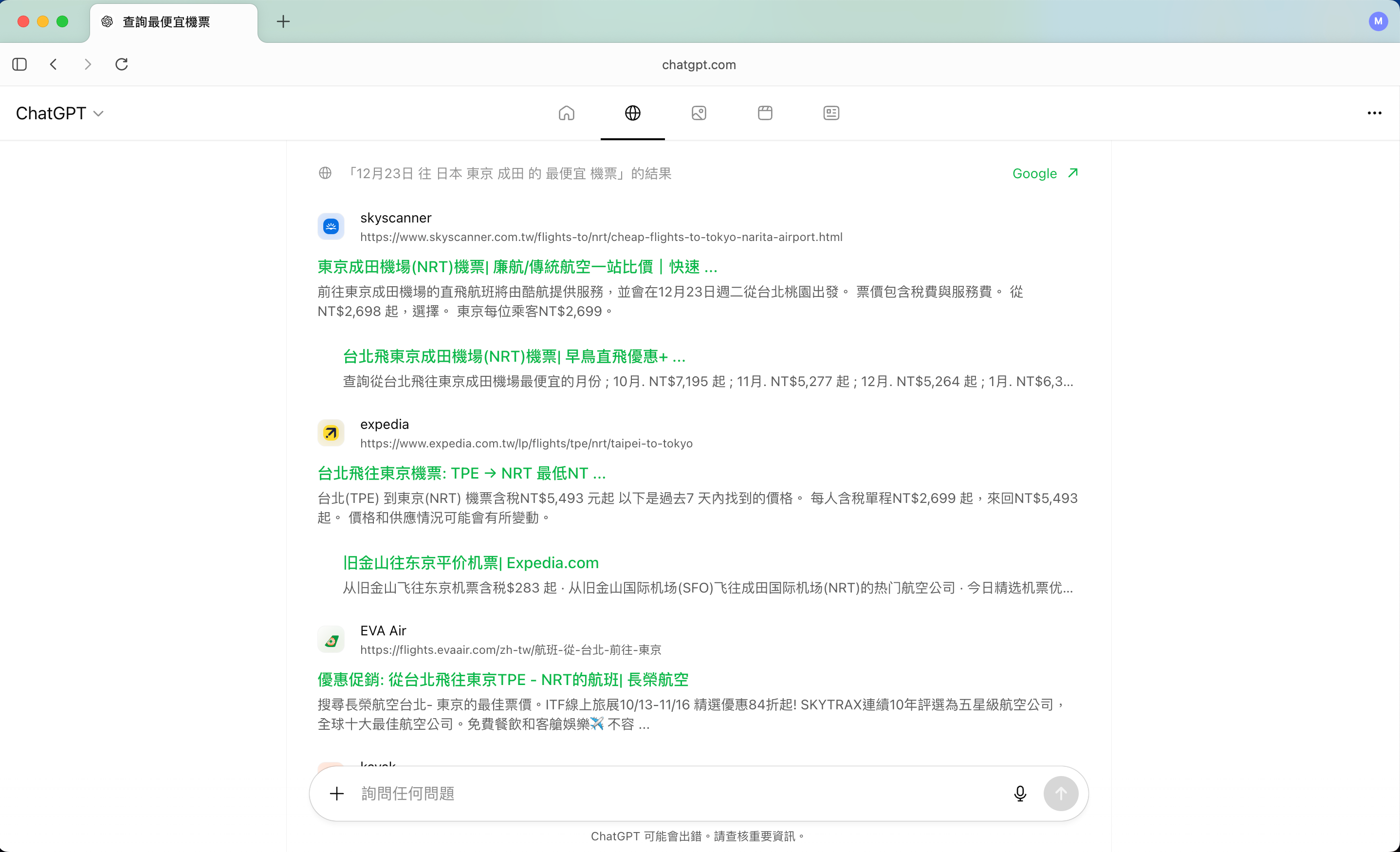Click the plus attach button in composer
The width and height of the screenshot is (1400, 852).
(337, 793)
